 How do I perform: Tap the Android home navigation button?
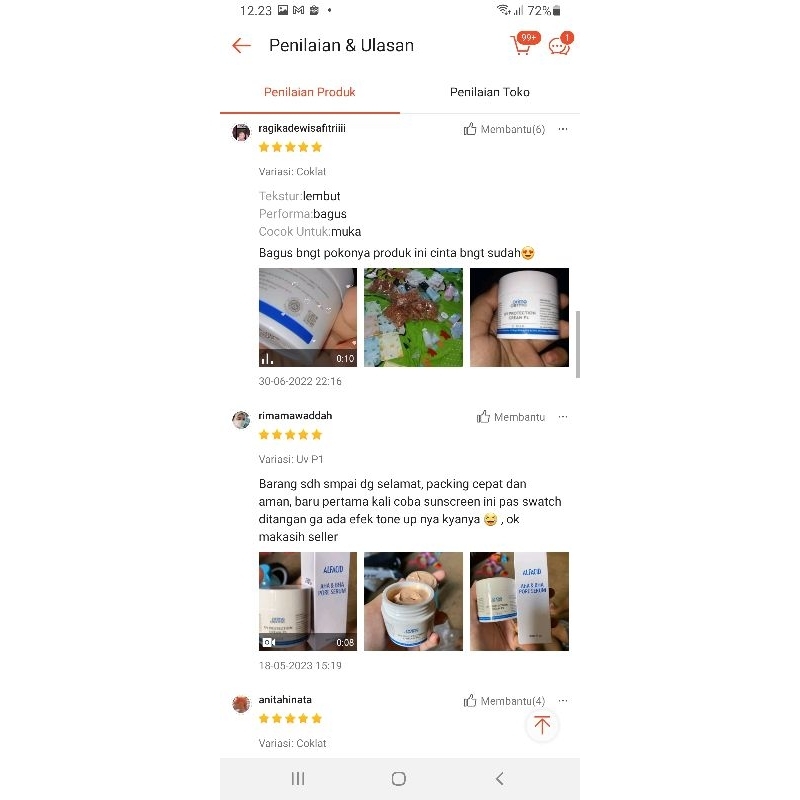[399, 779]
